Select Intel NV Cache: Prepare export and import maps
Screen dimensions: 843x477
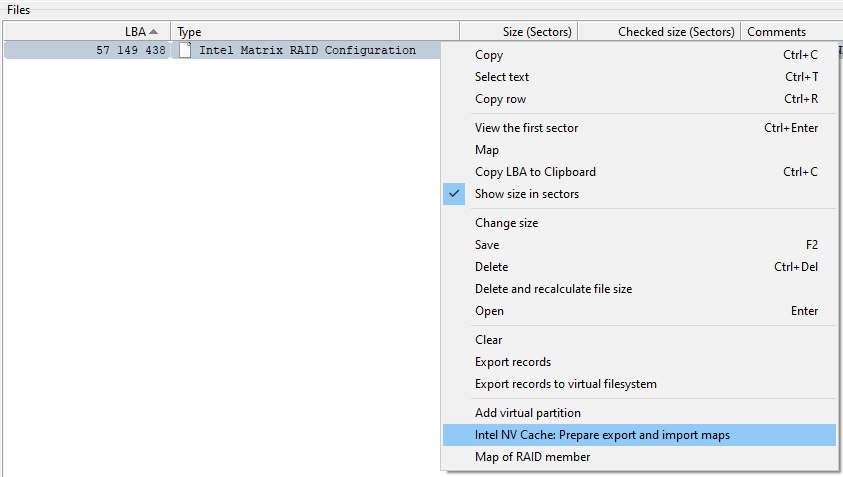point(602,435)
